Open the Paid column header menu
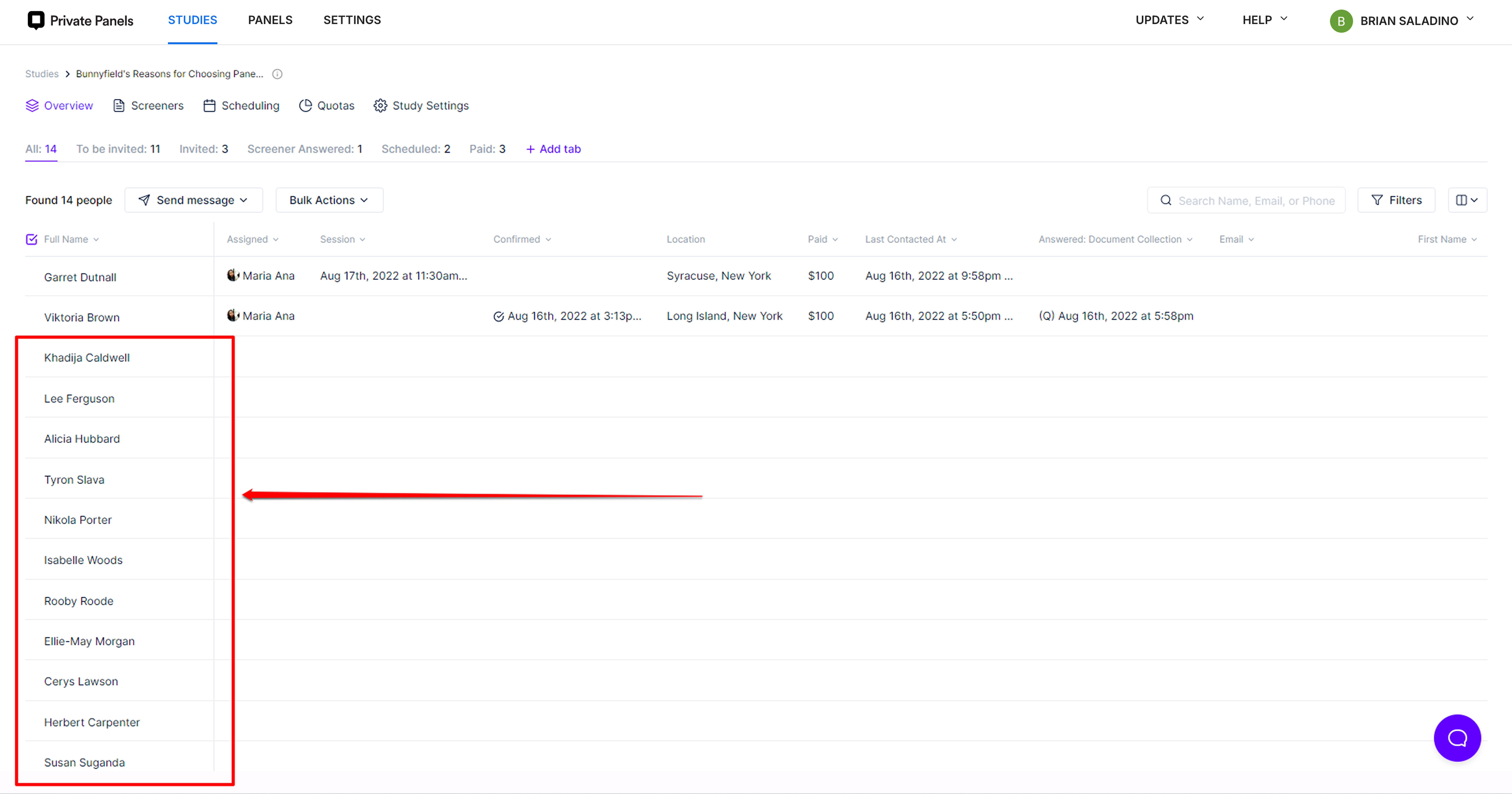The width and height of the screenshot is (1512, 794). coord(823,239)
